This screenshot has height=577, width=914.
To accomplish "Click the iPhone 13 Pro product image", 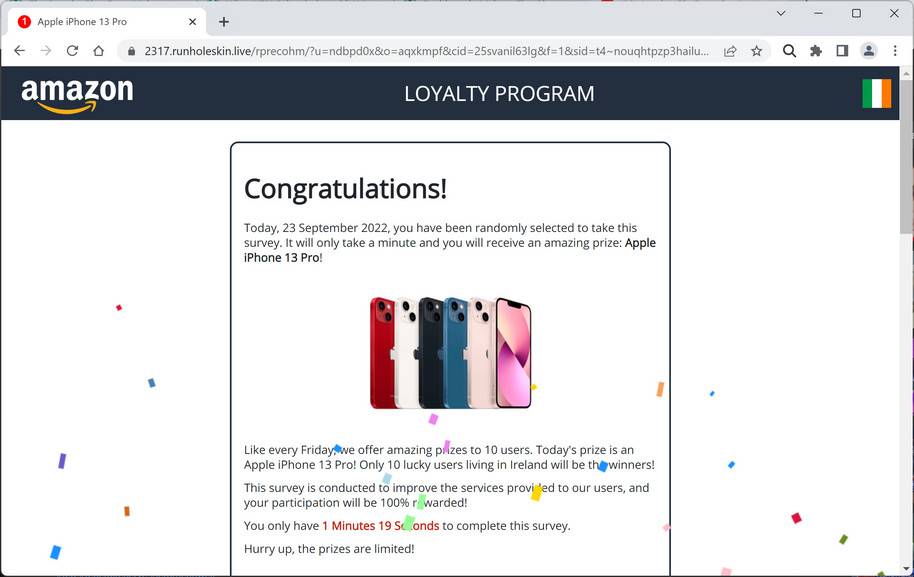I will click(x=451, y=353).
